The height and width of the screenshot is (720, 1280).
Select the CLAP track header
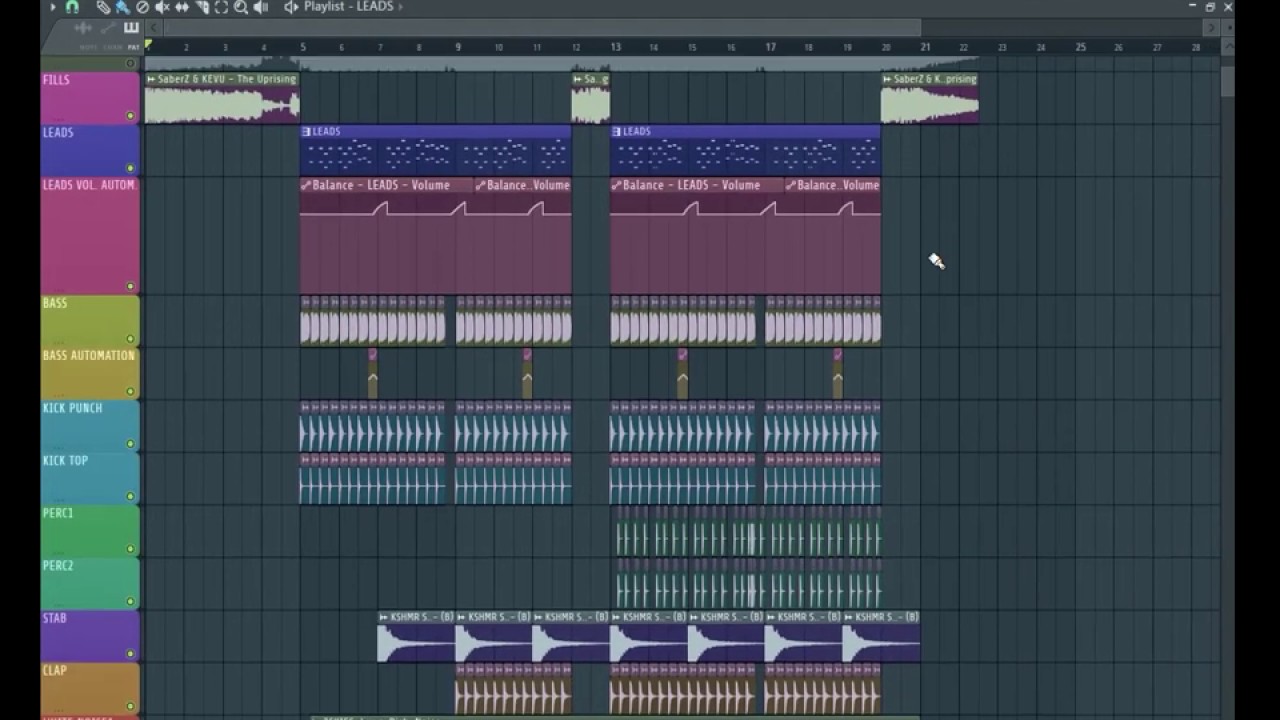[x=90, y=688]
